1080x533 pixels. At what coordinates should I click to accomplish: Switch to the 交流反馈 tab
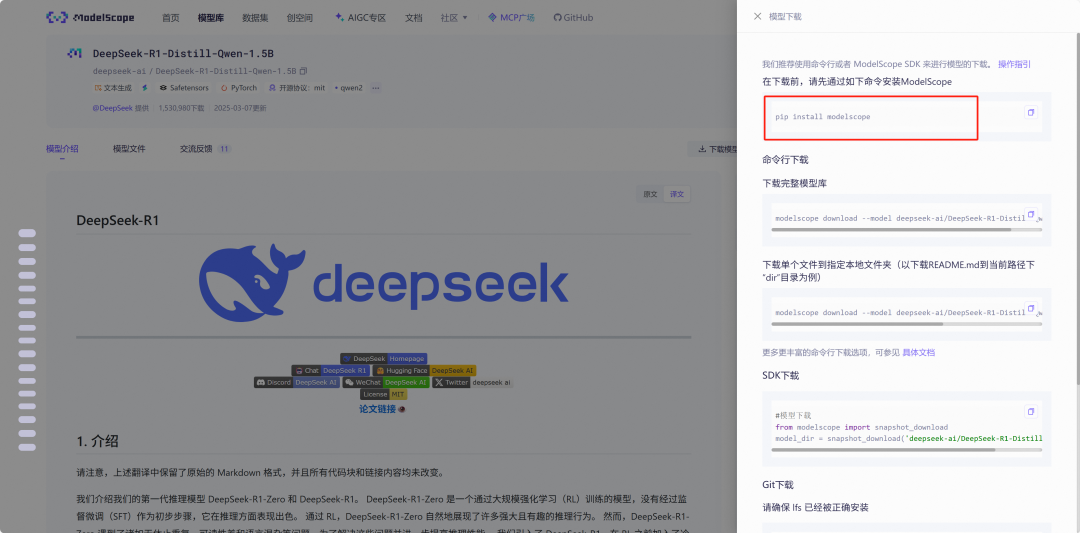(x=196, y=149)
